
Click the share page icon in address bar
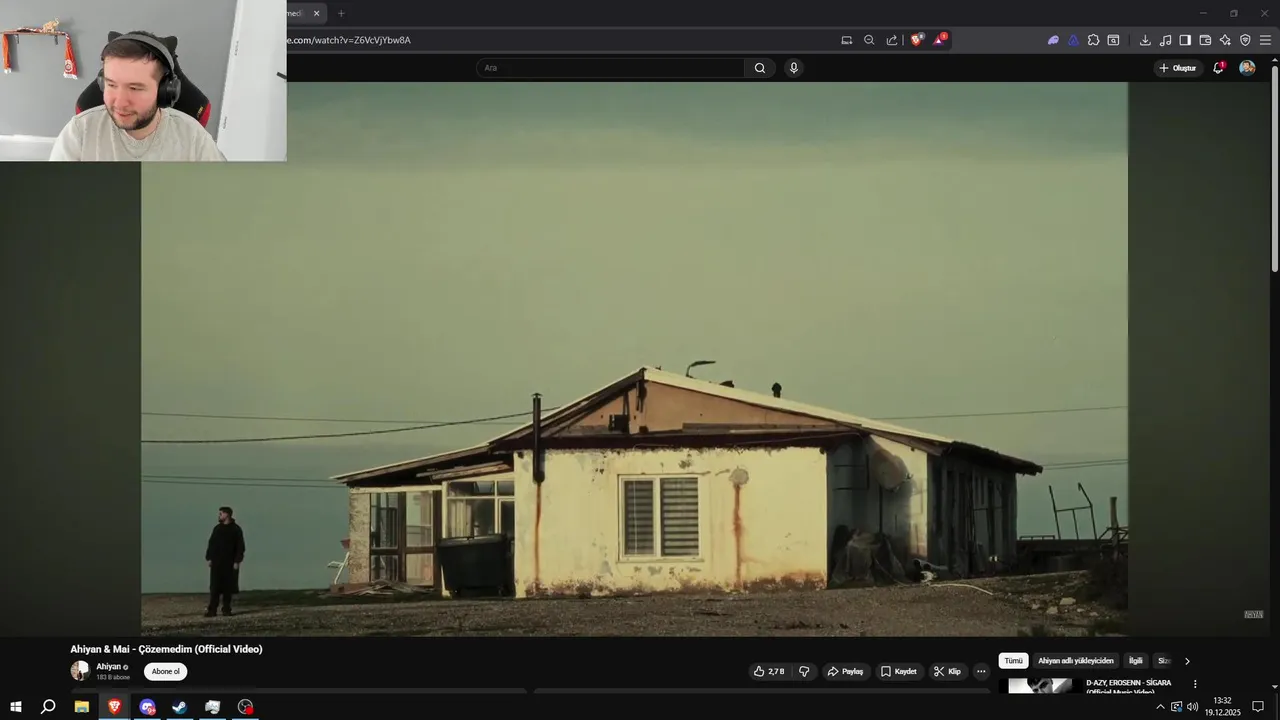click(892, 40)
